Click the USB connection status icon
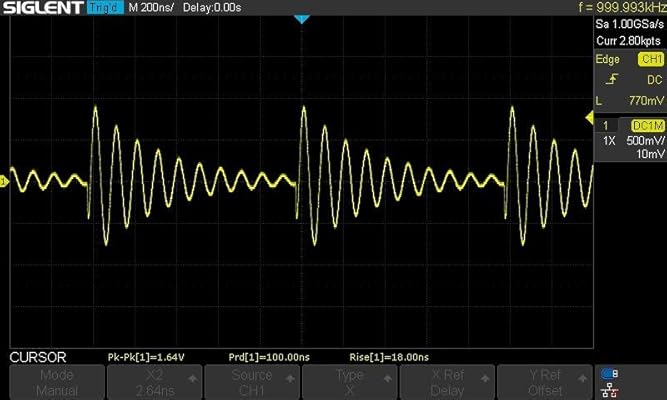 click(x=610, y=374)
